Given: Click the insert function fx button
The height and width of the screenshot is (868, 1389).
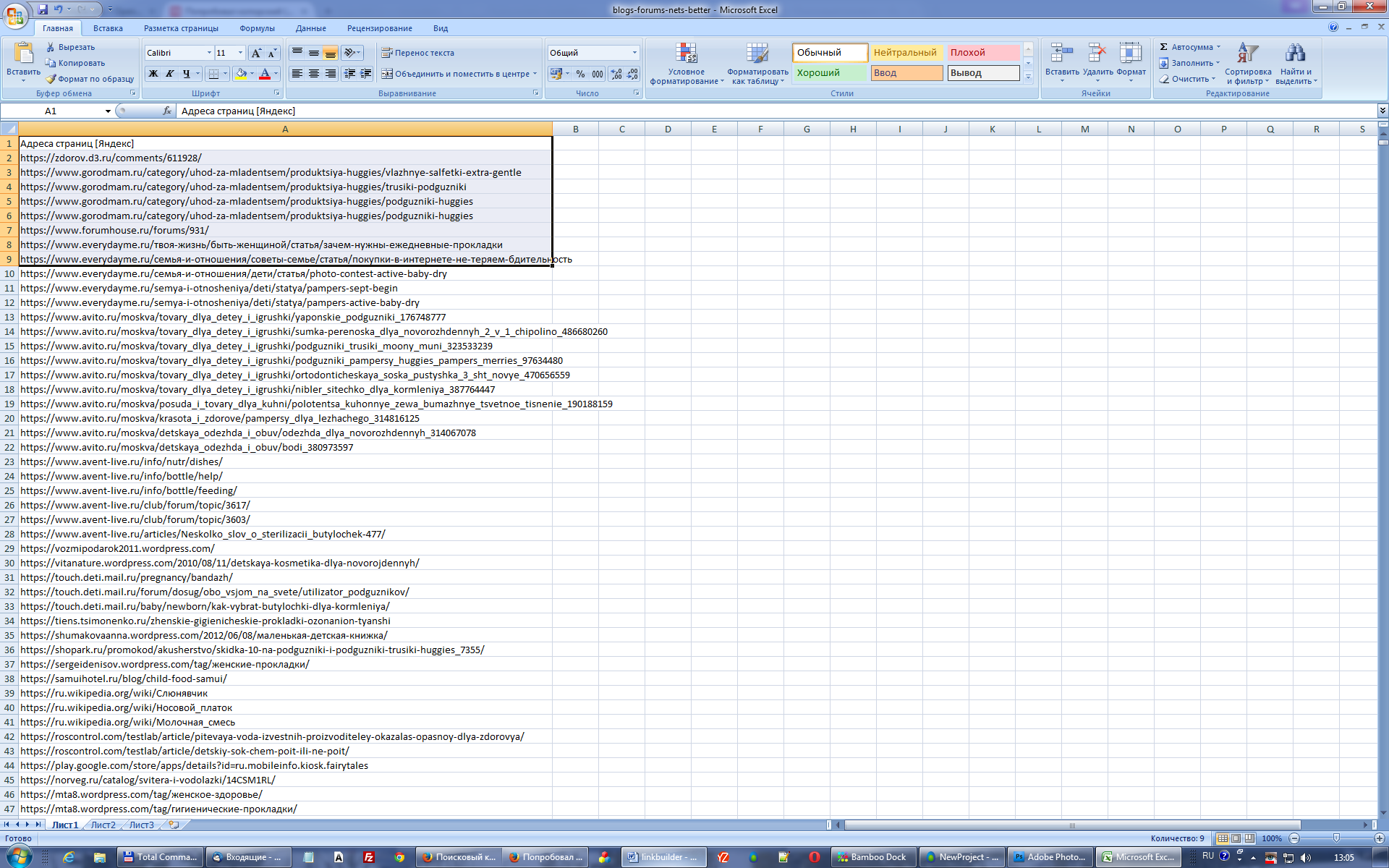Looking at the screenshot, I should [x=167, y=111].
